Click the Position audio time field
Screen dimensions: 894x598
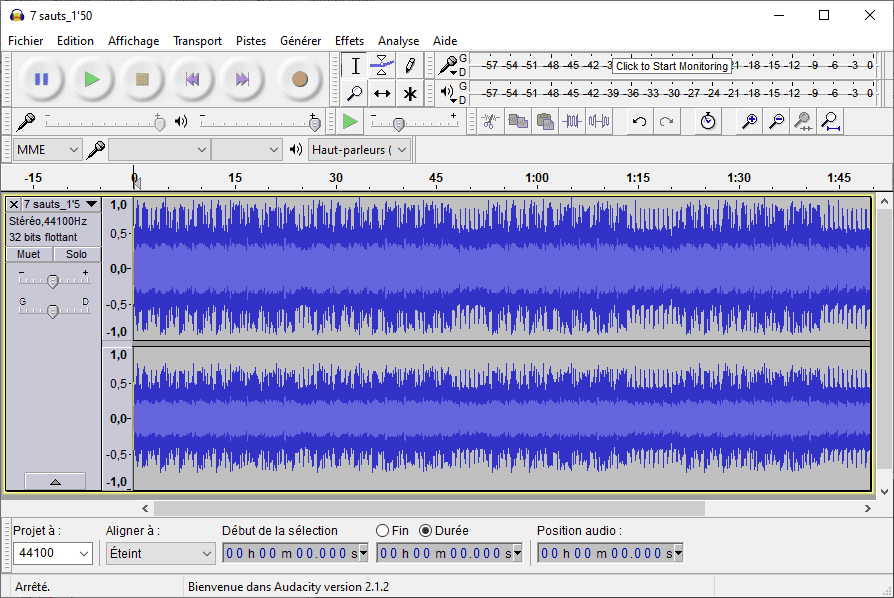pyautogui.click(x=610, y=553)
